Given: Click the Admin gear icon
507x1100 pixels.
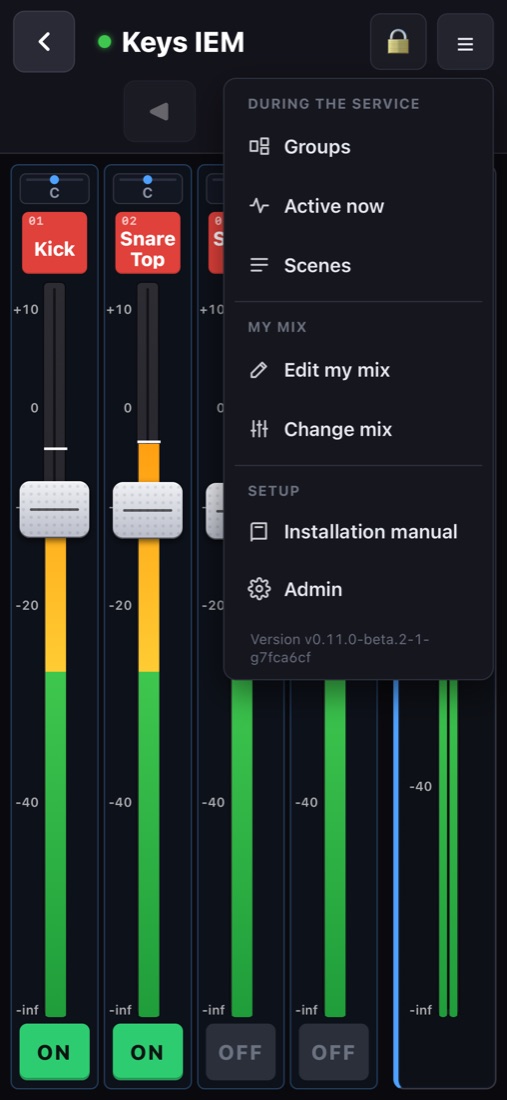Looking at the screenshot, I should [259, 589].
